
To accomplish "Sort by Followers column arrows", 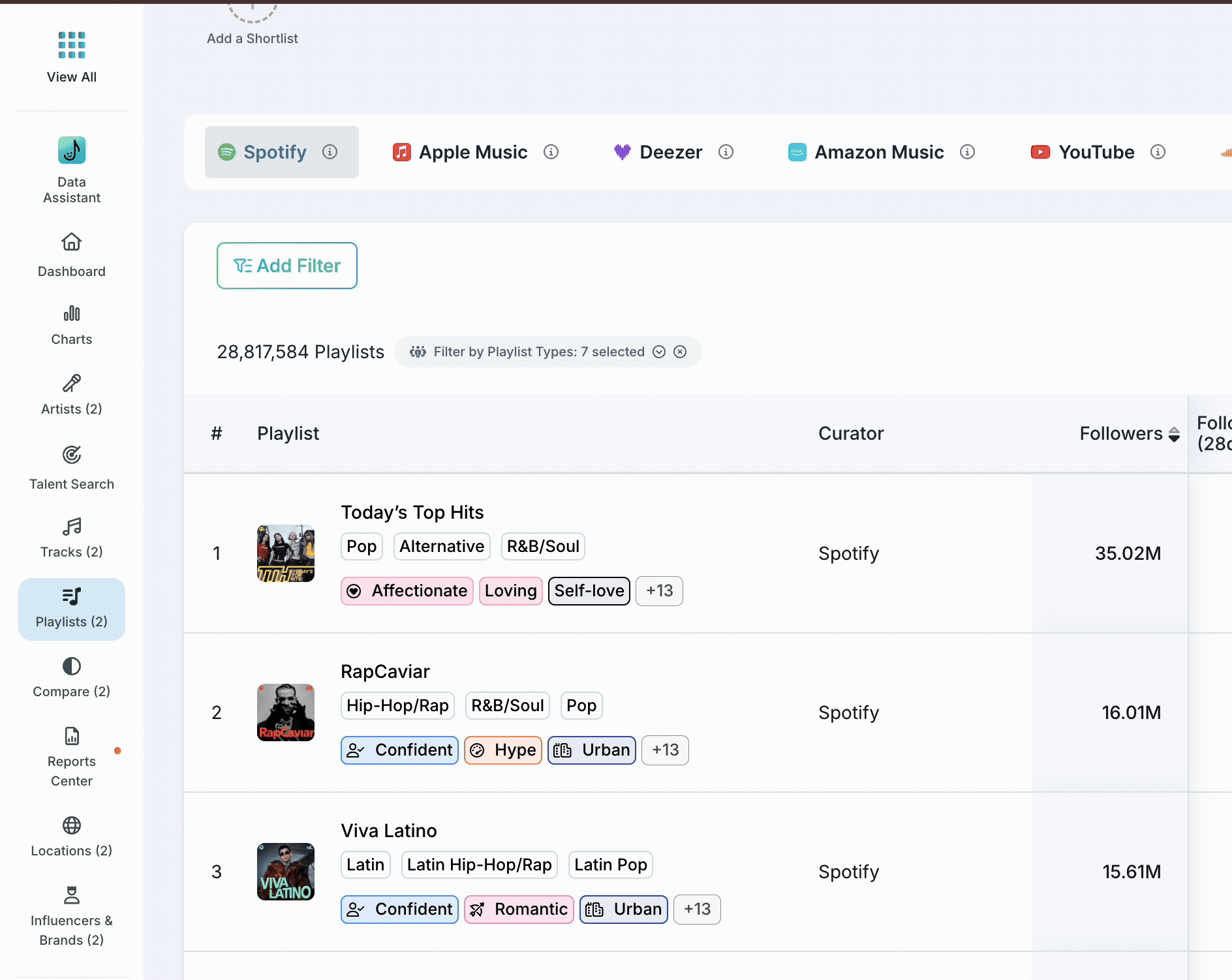I will pos(1174,434).
